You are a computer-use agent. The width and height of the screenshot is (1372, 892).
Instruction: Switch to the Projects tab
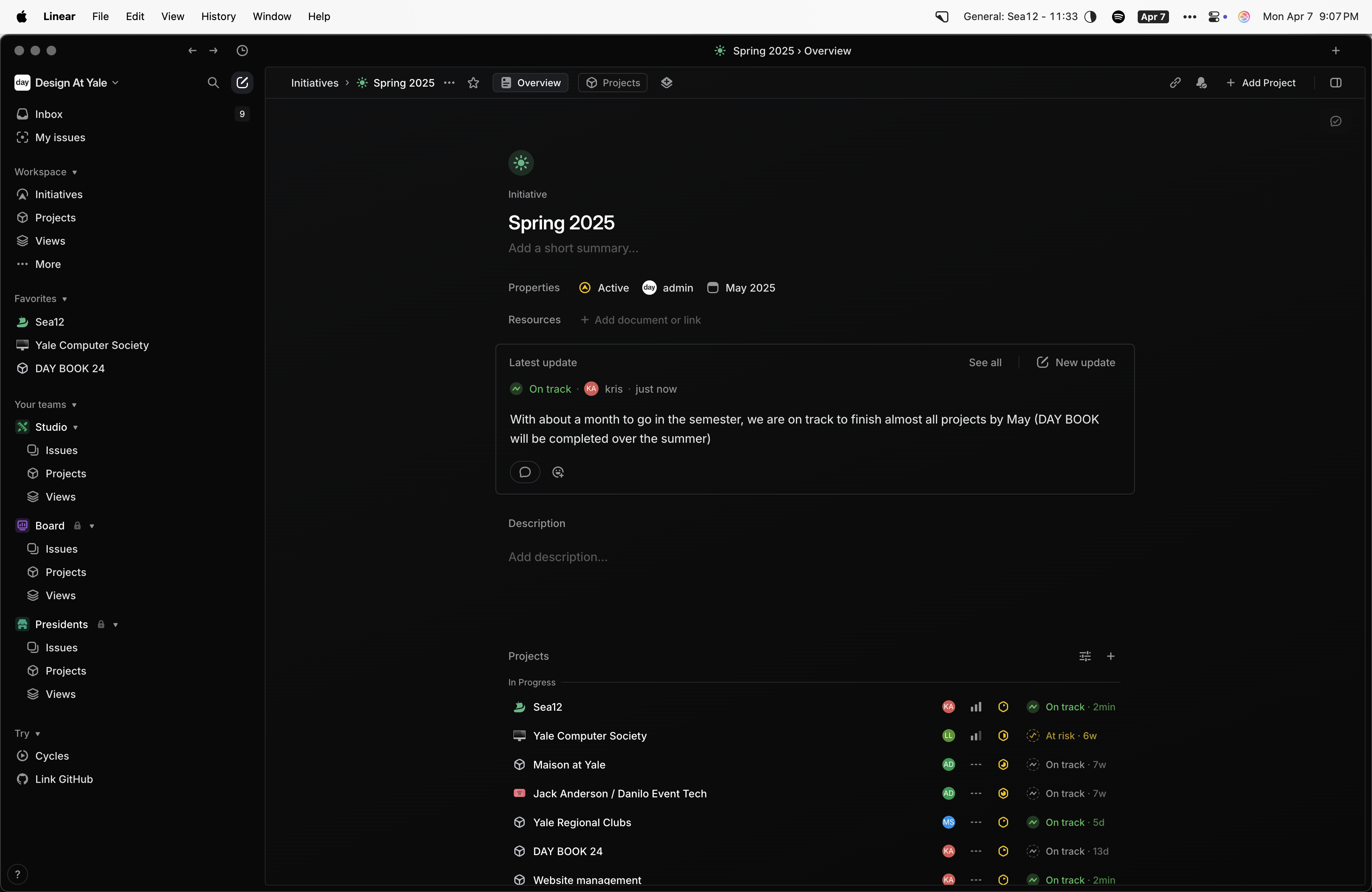(613, 82)
